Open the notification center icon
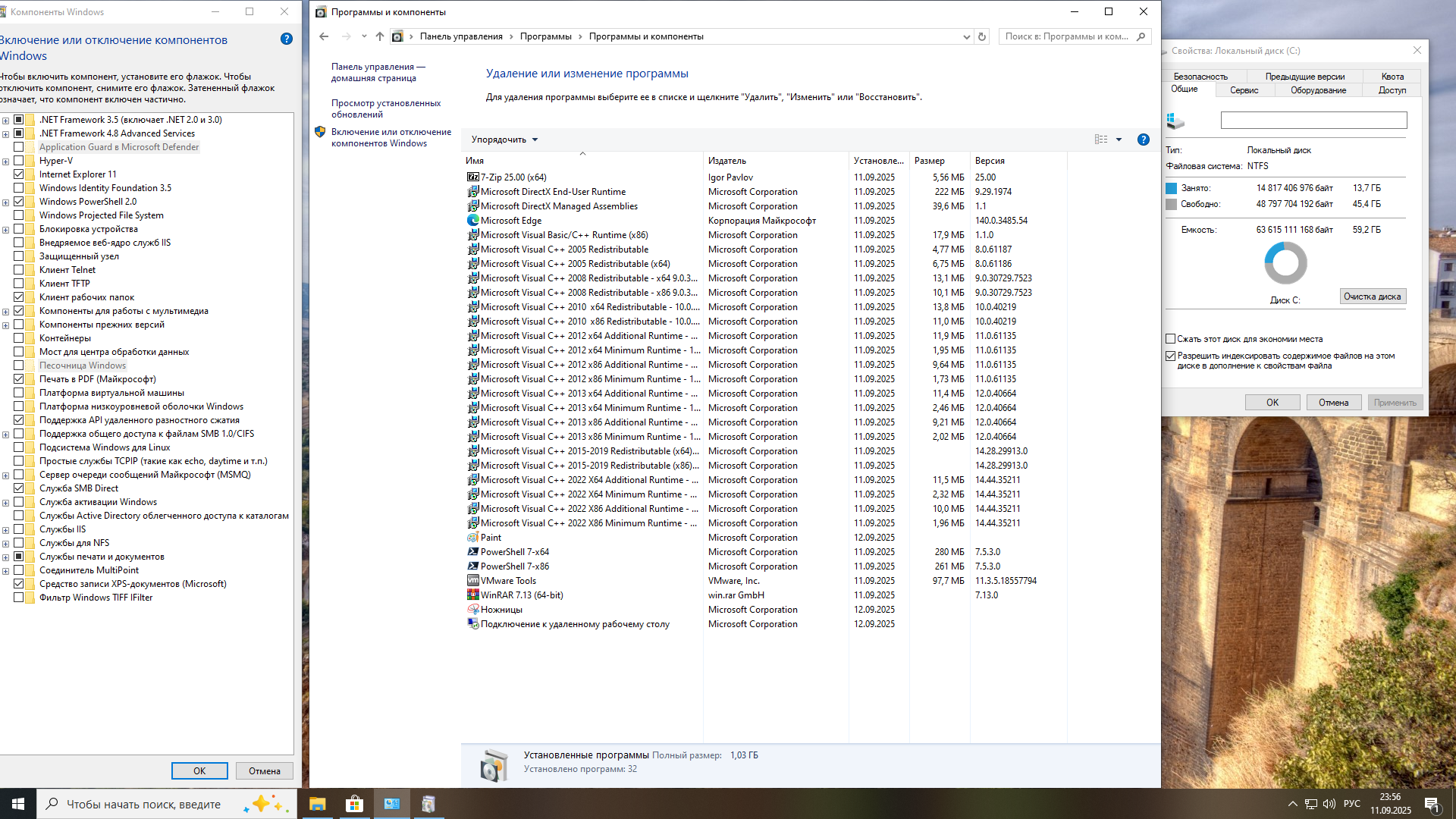This screenshot has width=1456, height=819. point(1432,804)
